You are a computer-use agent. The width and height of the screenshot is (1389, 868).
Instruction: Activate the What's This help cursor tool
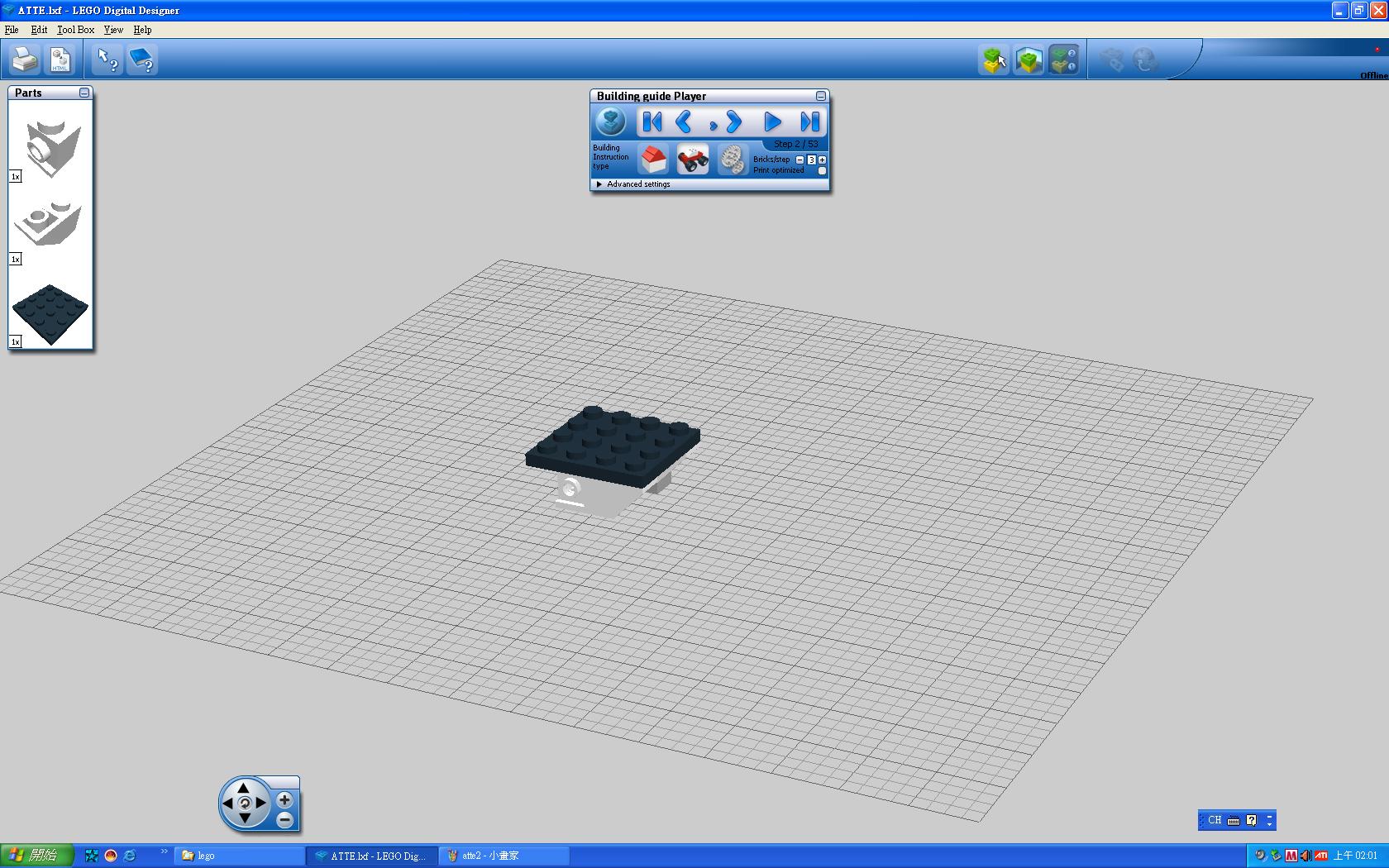click(x=107, y=60)
